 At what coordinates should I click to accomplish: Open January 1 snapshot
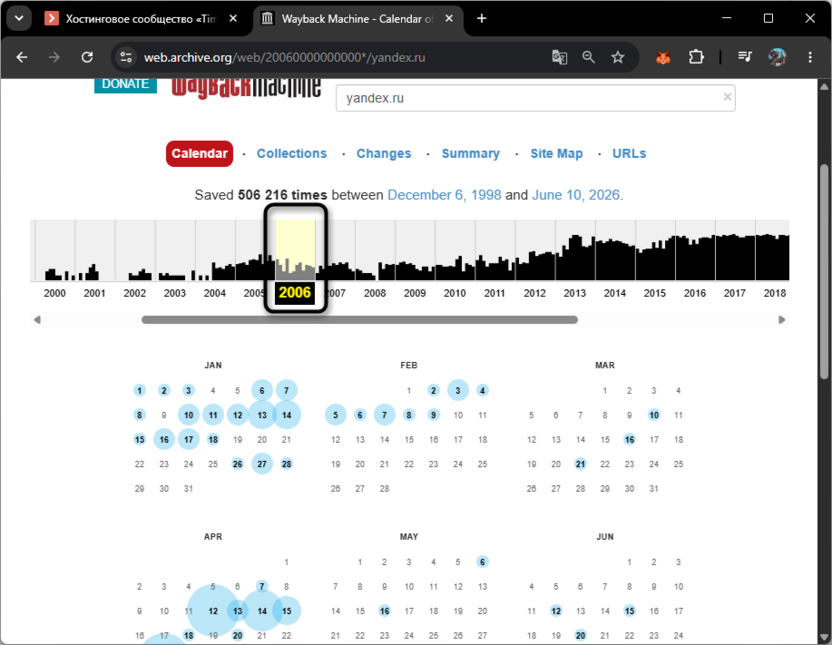[140, 390]
